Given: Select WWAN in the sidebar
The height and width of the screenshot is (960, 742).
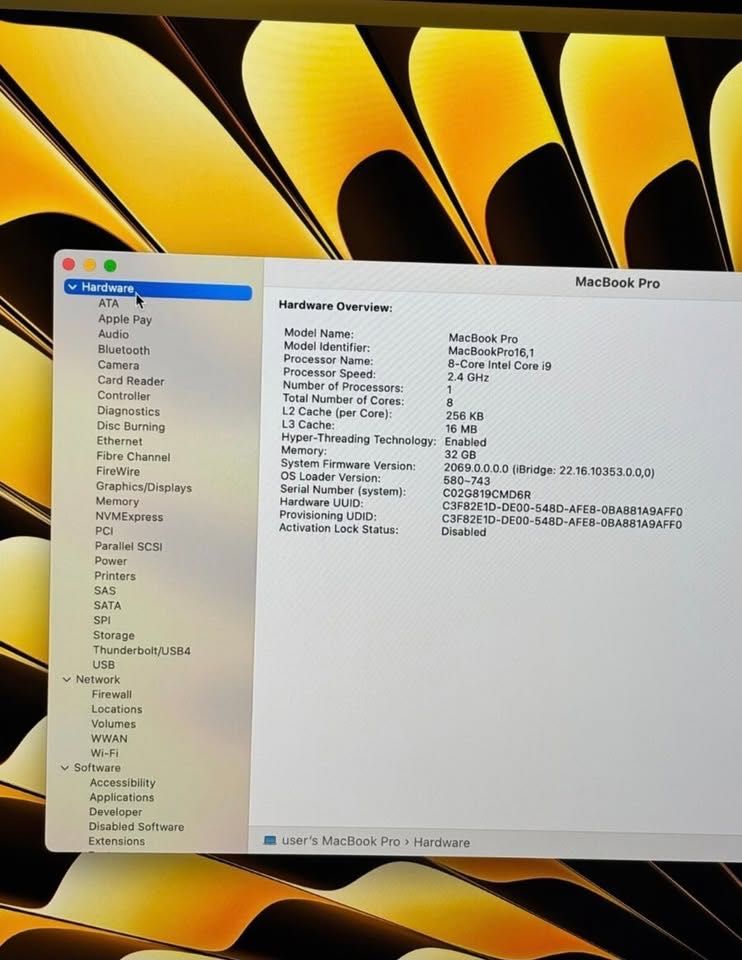Looking at the screenshot, I should pyautogui.click(x=109, y=738).
